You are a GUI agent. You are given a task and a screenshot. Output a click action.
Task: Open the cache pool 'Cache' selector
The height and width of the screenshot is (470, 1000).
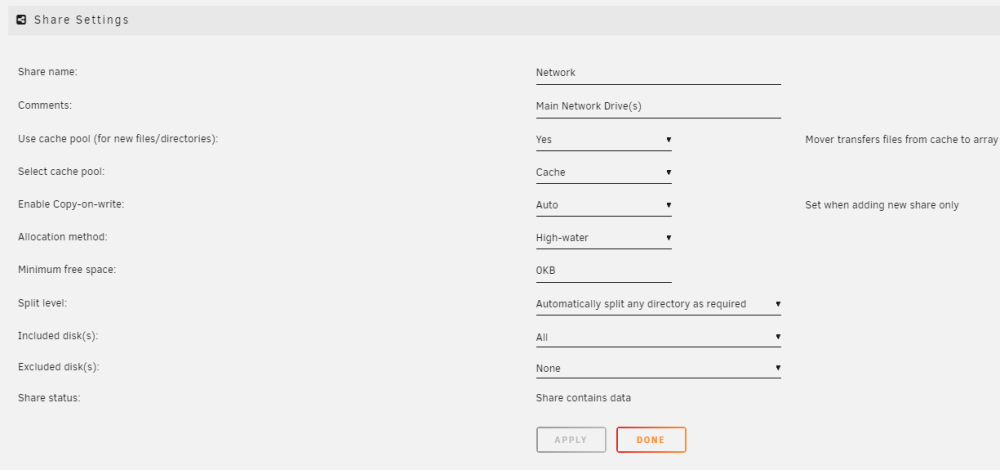[x=603, y=173]
